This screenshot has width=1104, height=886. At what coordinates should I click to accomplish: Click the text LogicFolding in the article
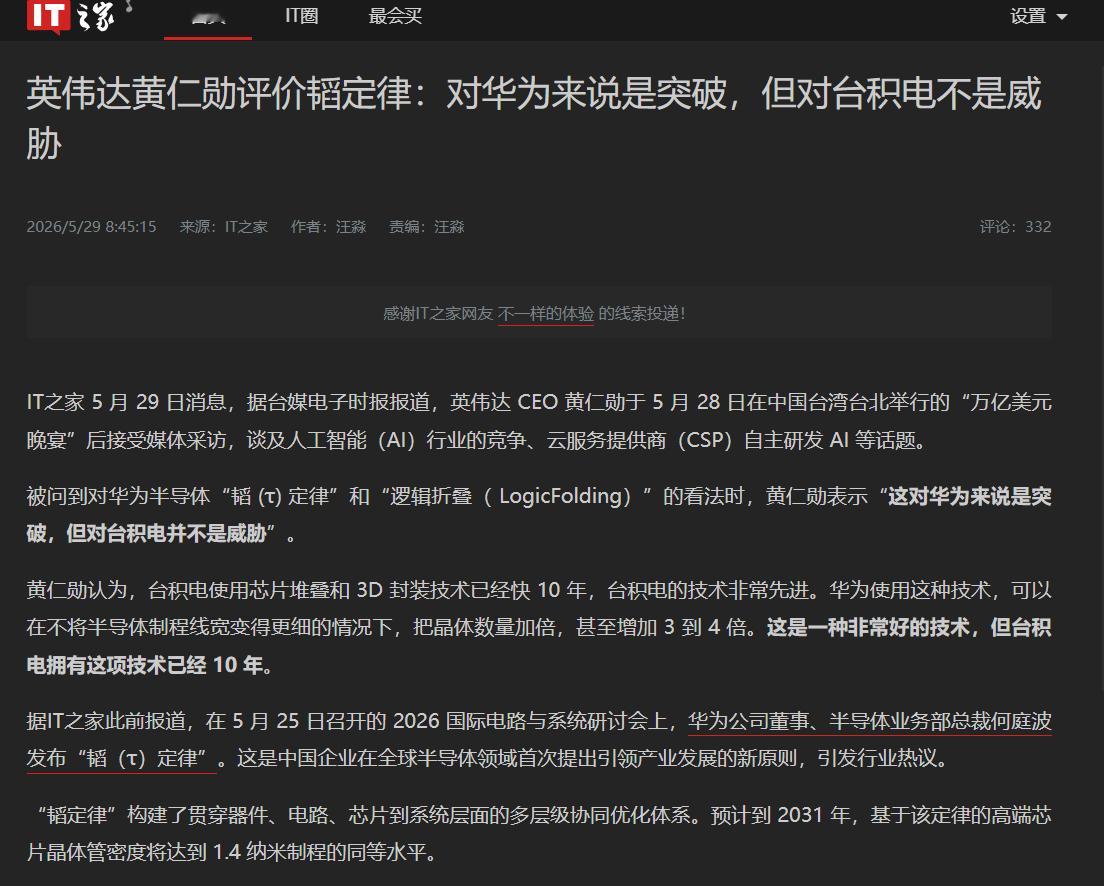560,497
